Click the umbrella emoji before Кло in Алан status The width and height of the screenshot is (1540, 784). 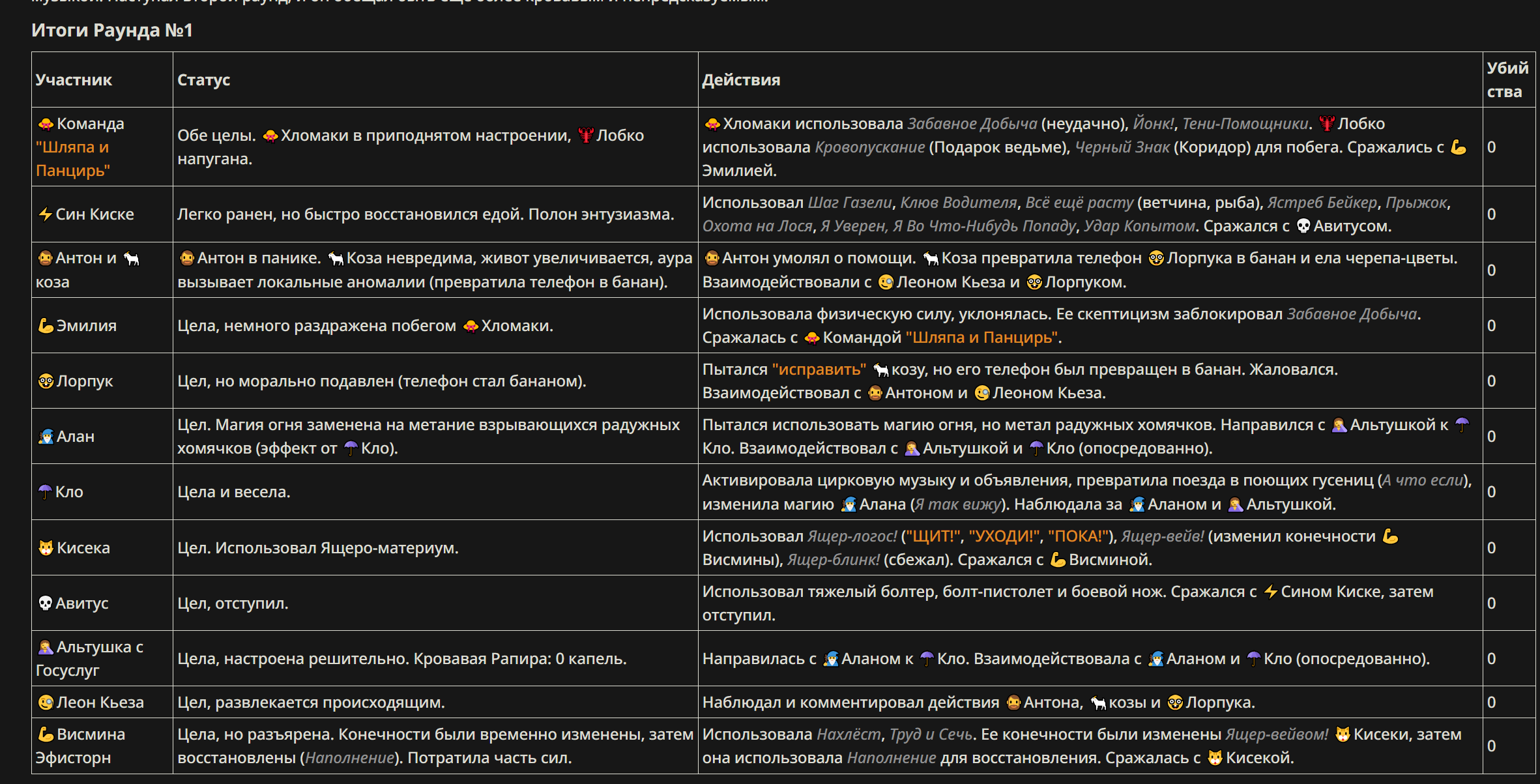pyautogui.click(x=351, y=448)
